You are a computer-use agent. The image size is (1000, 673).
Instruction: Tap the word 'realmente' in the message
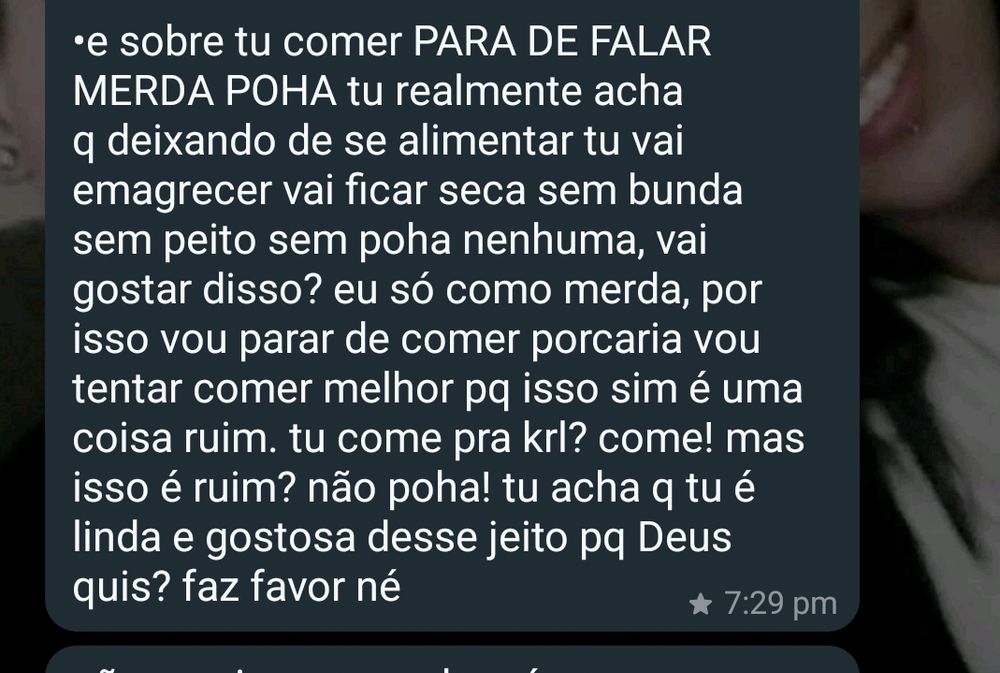pos(489,91)
